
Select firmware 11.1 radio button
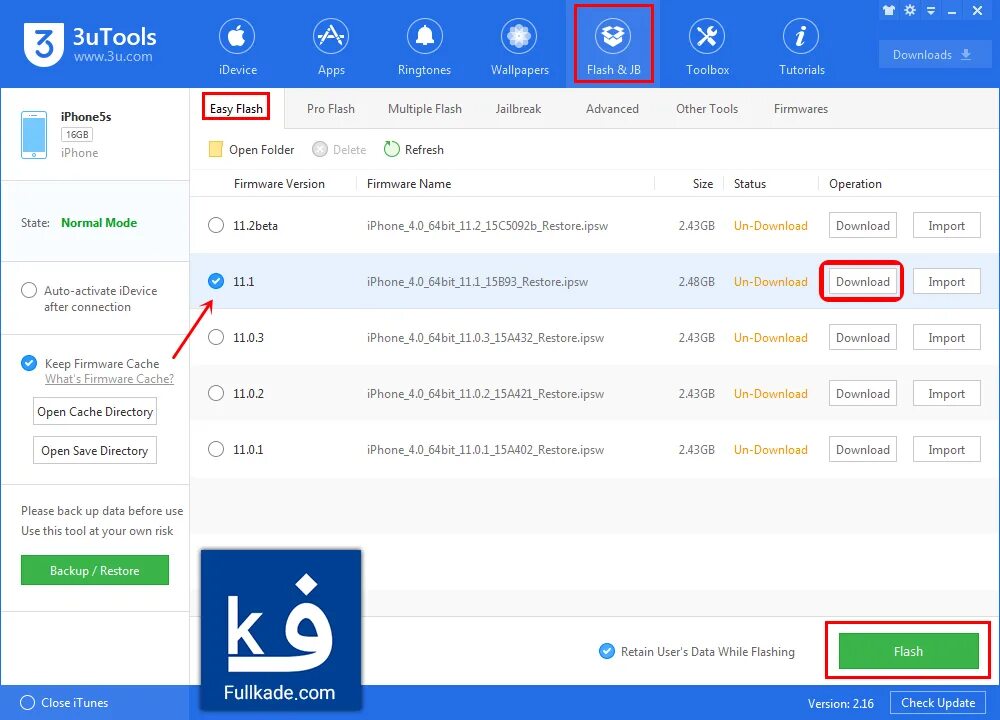tap(216, 281)
